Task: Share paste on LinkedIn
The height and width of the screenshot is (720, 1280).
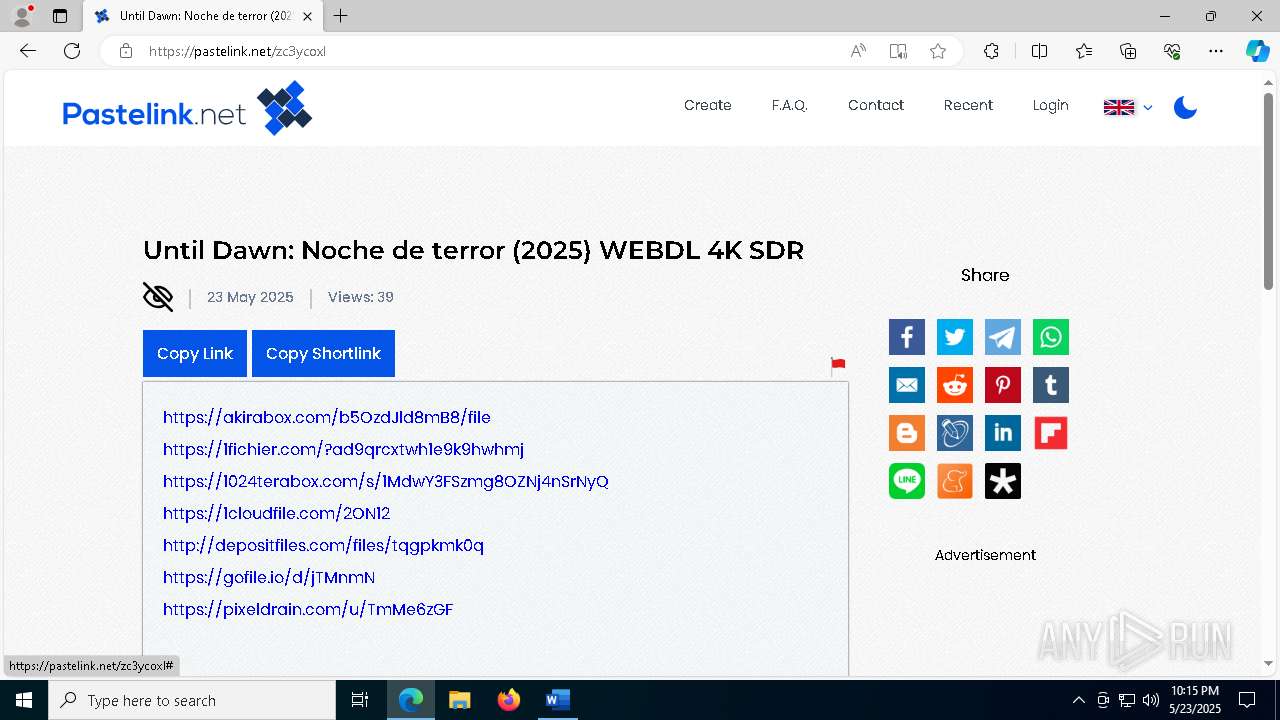Action: (1003, 433)
